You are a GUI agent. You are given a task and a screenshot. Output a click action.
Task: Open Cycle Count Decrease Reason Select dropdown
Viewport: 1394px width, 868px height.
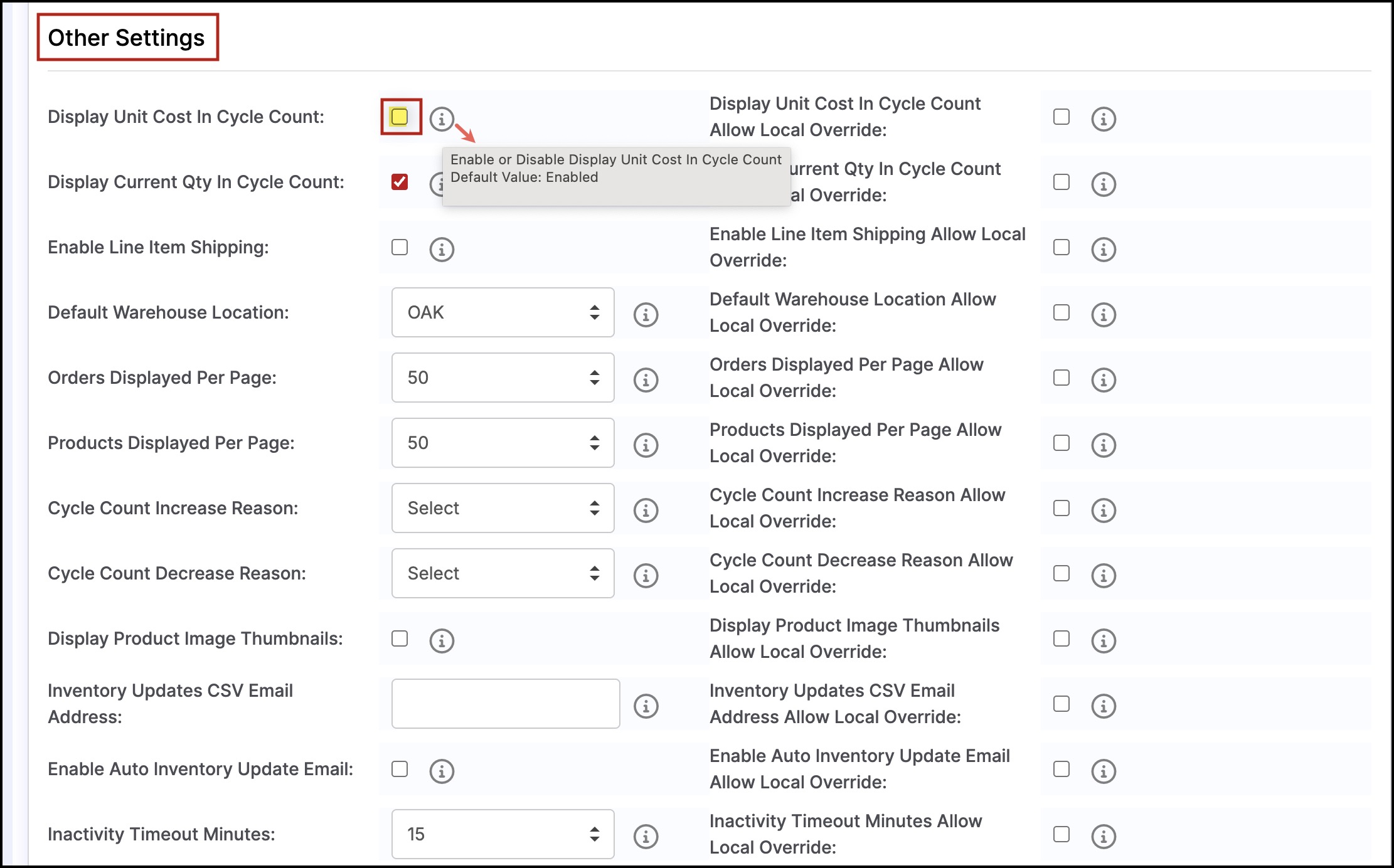tap(503, 573)
